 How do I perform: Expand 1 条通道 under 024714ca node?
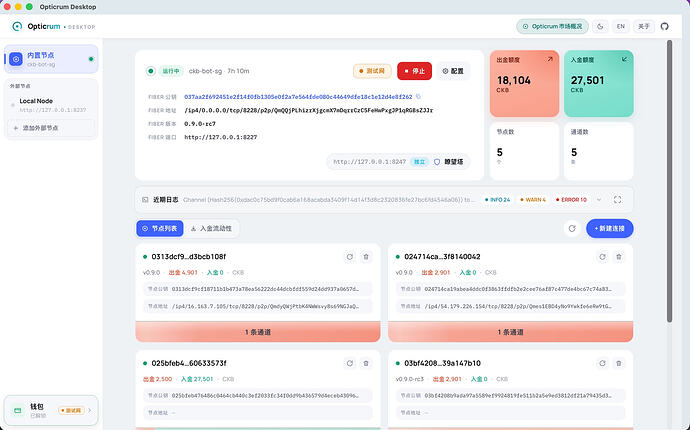pos(510,332)
